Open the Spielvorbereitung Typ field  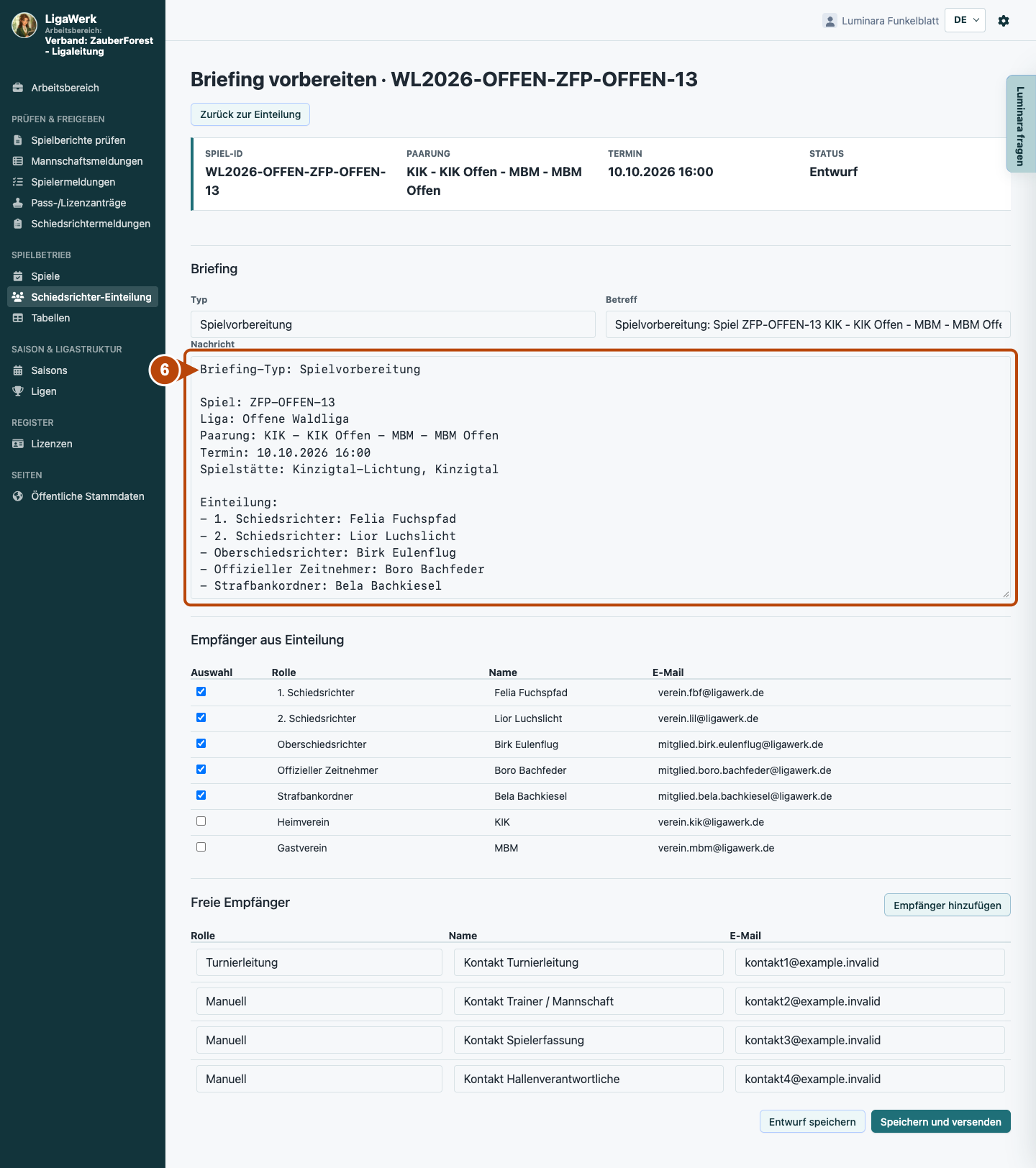[x=393, y=324]
